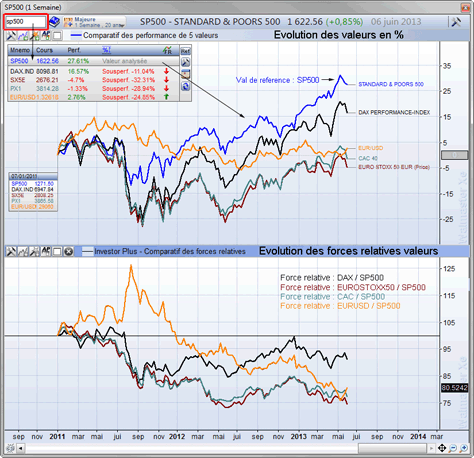Click the FR relative strength header icon
Screen dimensions: 474x458
click(x=168, y=50)
